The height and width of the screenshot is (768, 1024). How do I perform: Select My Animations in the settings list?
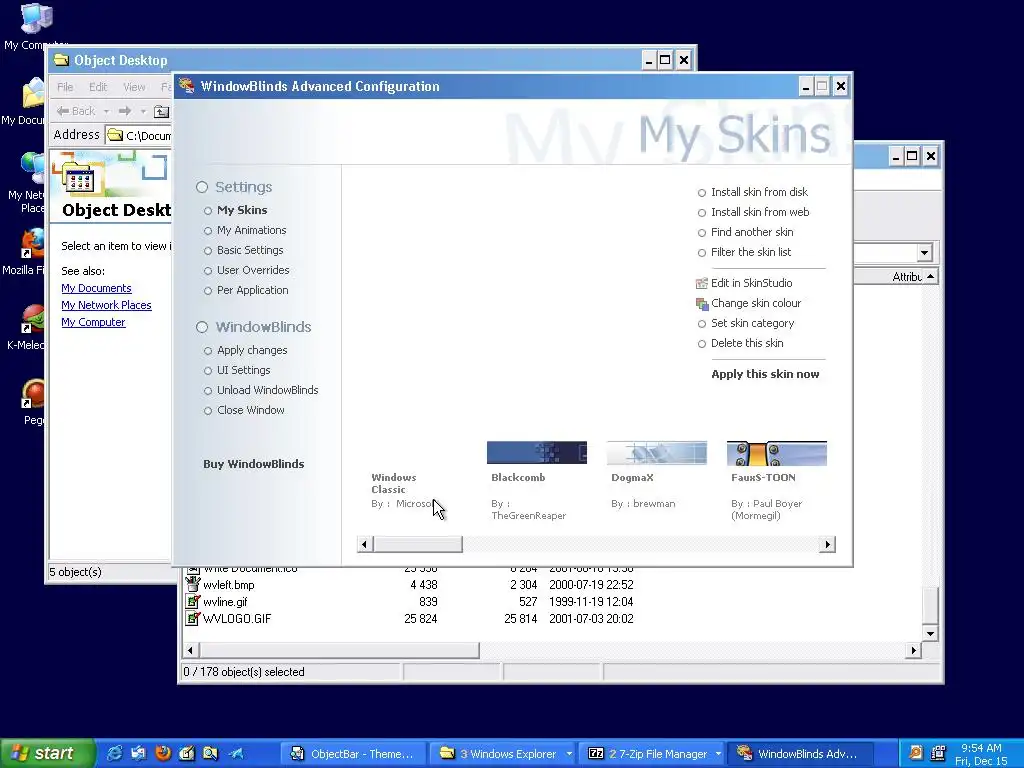pyautogui.click(x=251, y=231)
